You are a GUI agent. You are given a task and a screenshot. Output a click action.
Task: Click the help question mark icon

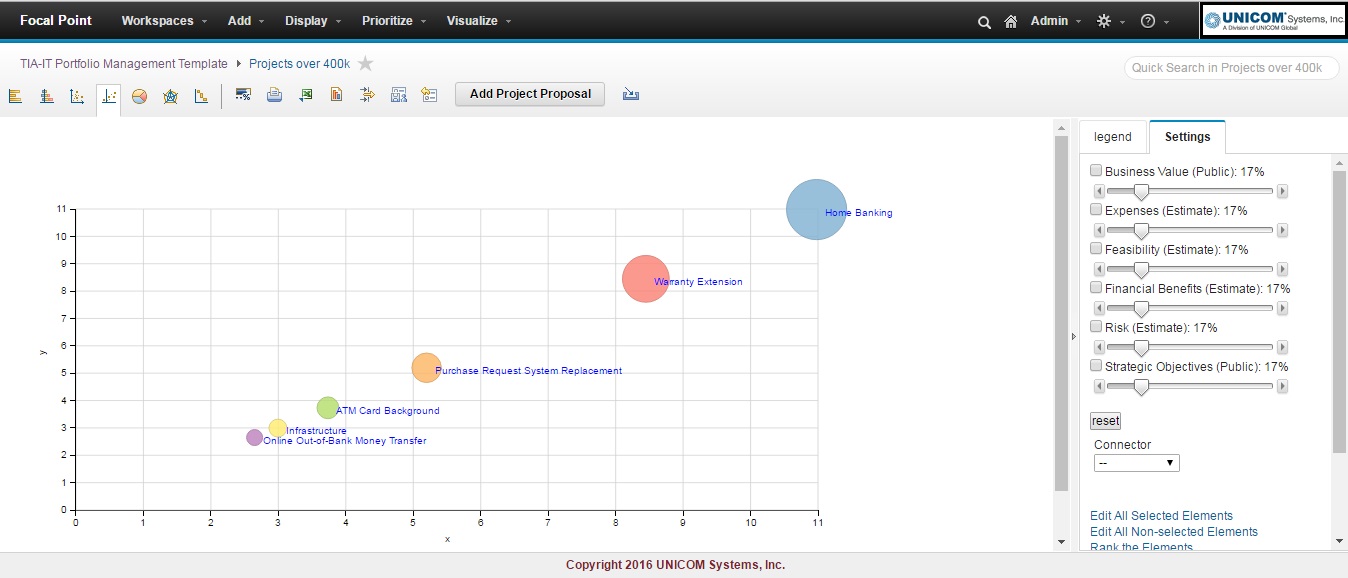pyautogui.click(x=1148, y=21)
